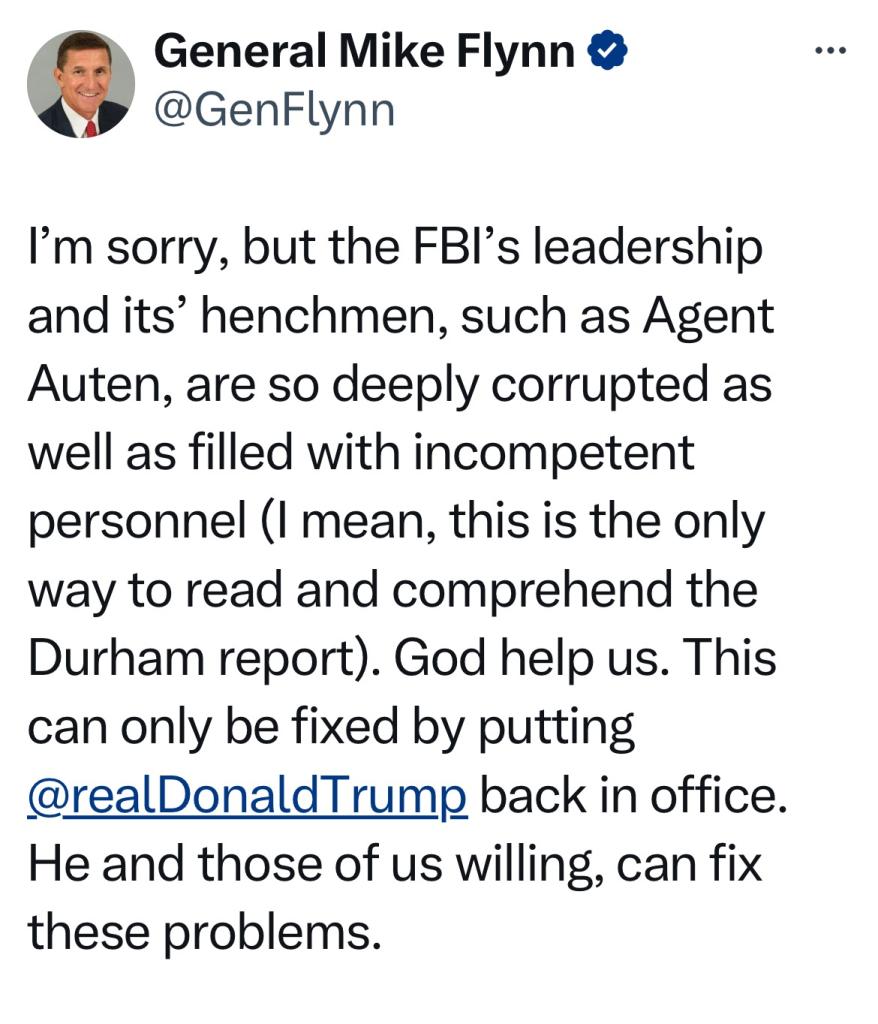This screenshot has height=1024, width=878.
Task: Click the text "back in office."
Action: [x=627, y=796]
